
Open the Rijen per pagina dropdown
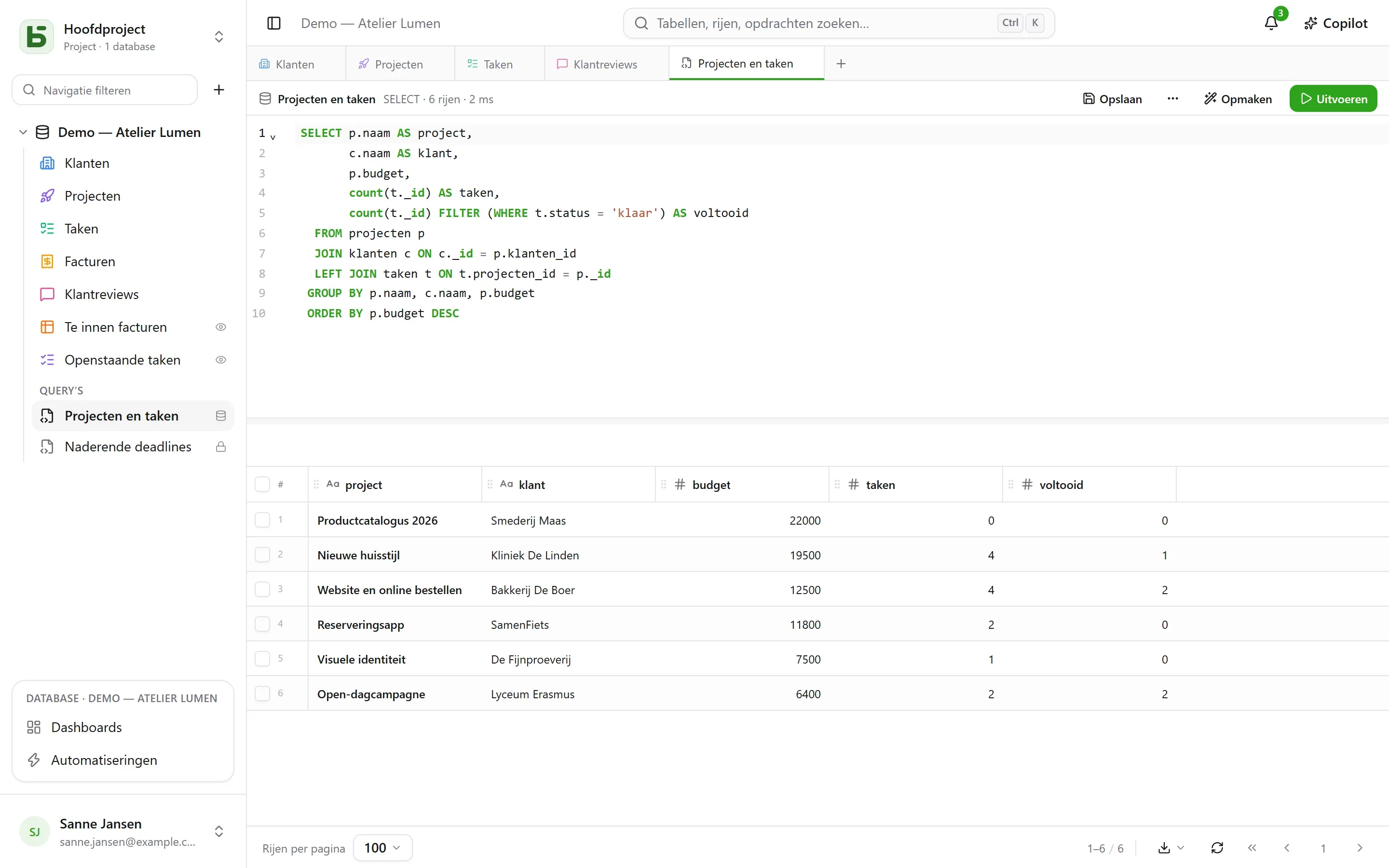(382, 848)
